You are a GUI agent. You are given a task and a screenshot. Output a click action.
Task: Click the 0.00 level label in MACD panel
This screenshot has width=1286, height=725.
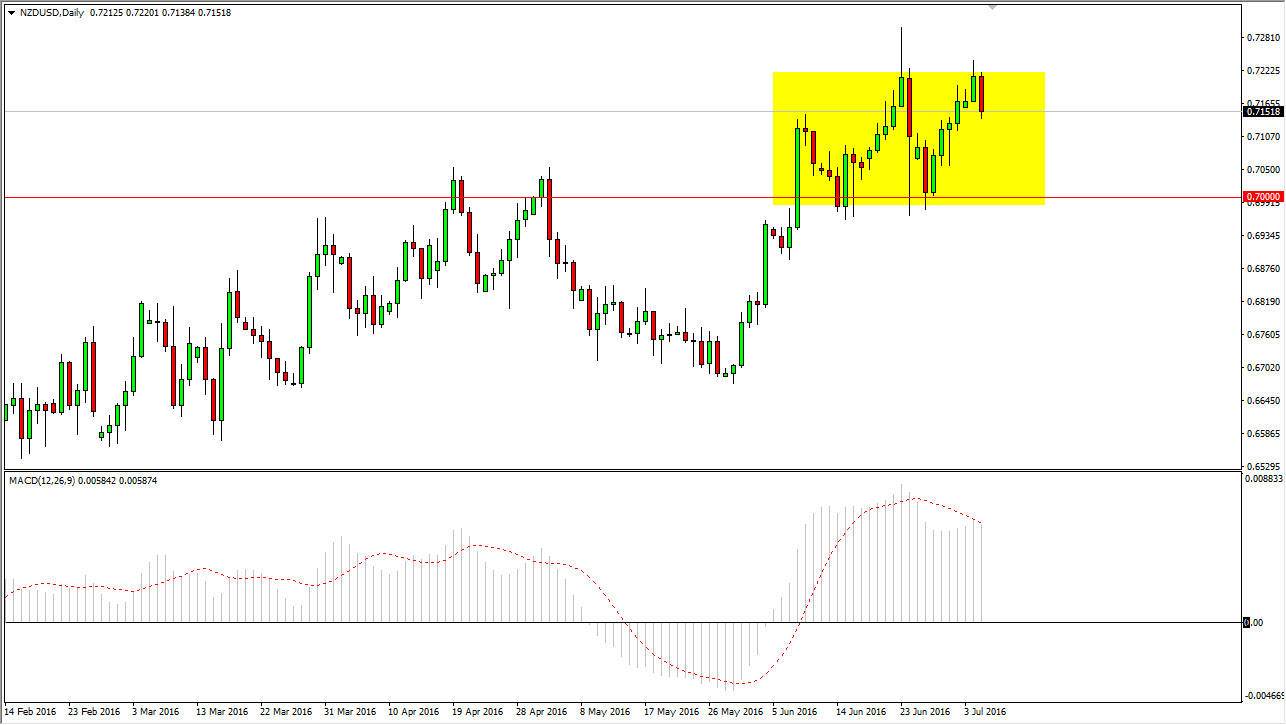point(1253,620)
